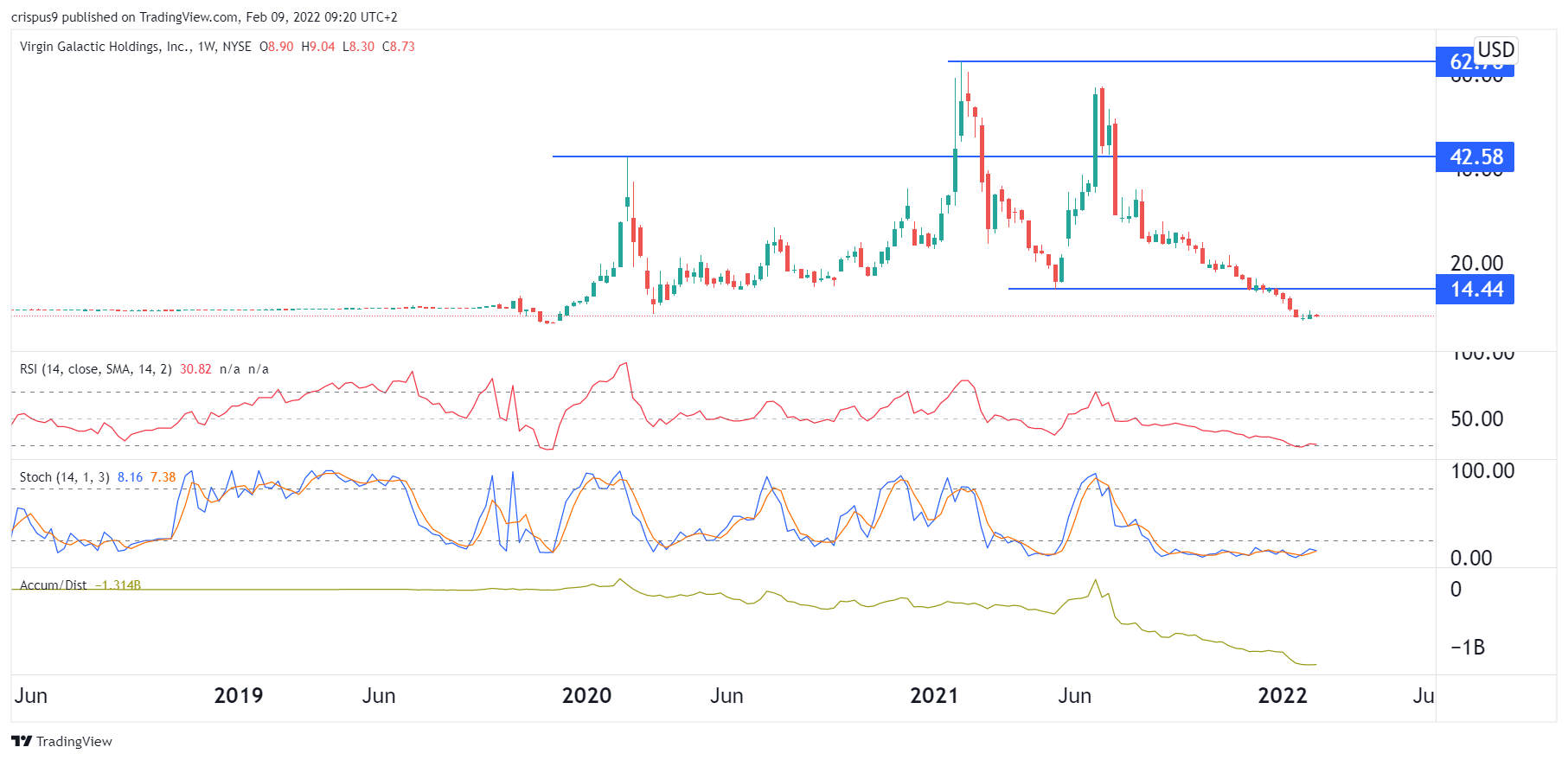This screenshot has width=1568, height=760.
Task: Click the 2021 label on the time axis
Action: click(934, 696)
